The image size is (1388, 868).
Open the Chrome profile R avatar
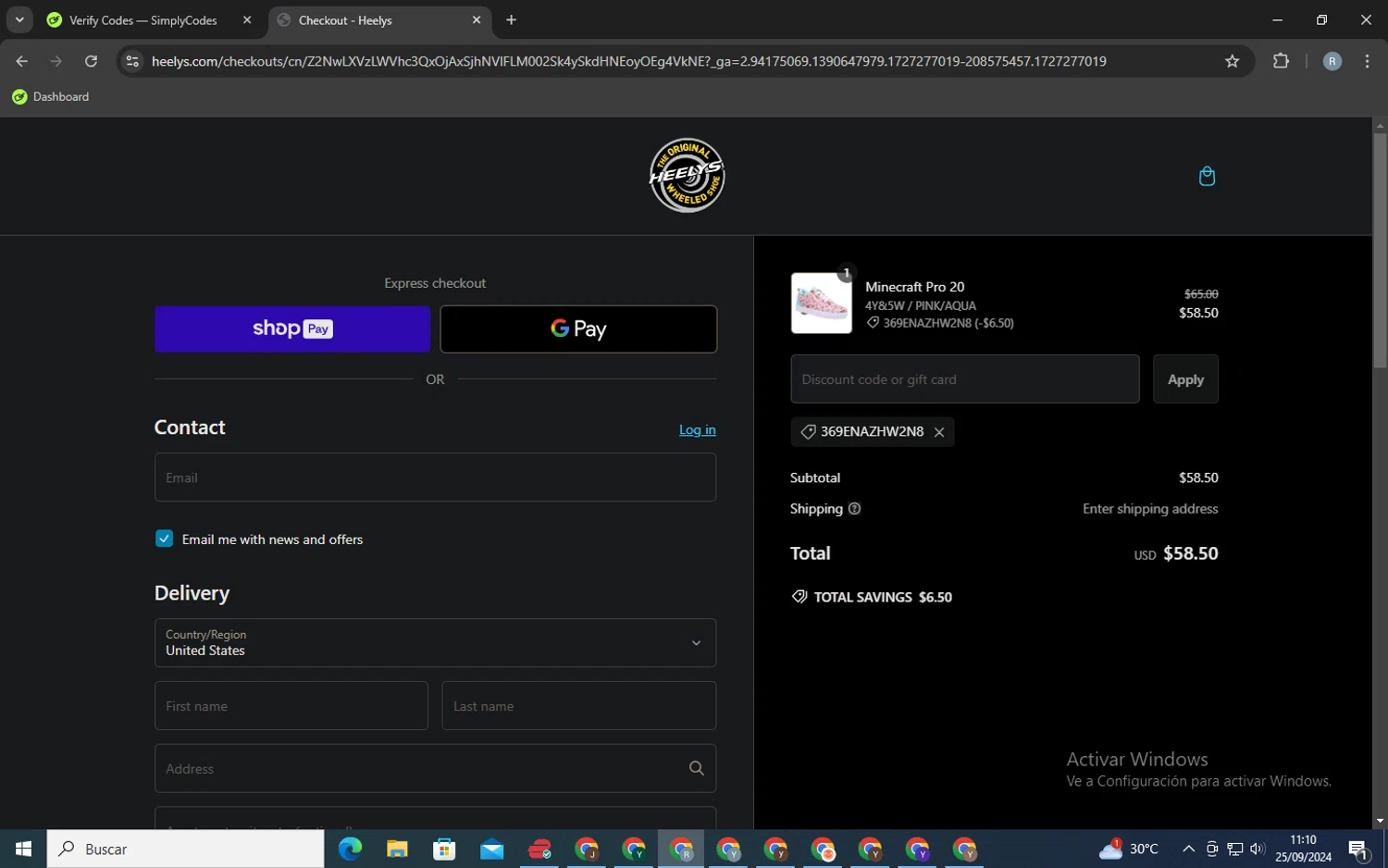coord(1332,61)
